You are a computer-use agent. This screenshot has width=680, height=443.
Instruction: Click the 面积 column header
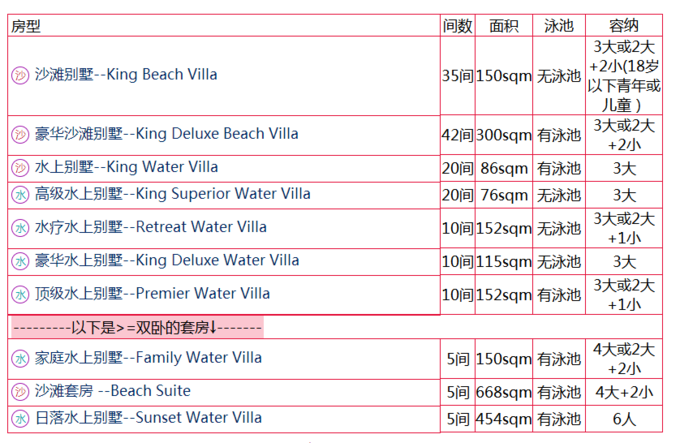[x=503, y=26]
